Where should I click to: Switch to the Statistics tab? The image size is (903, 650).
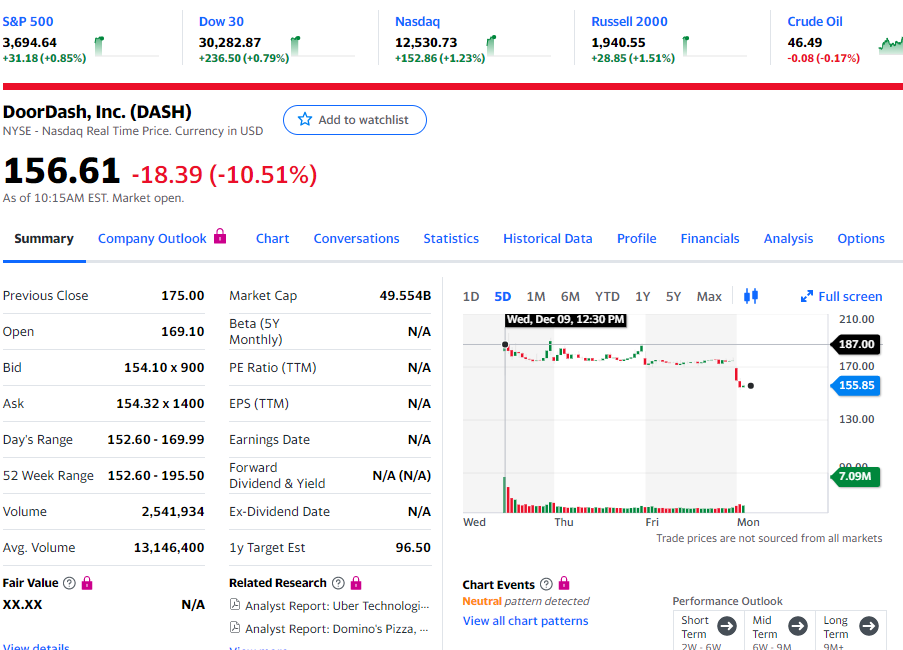[x=451, y=238]
